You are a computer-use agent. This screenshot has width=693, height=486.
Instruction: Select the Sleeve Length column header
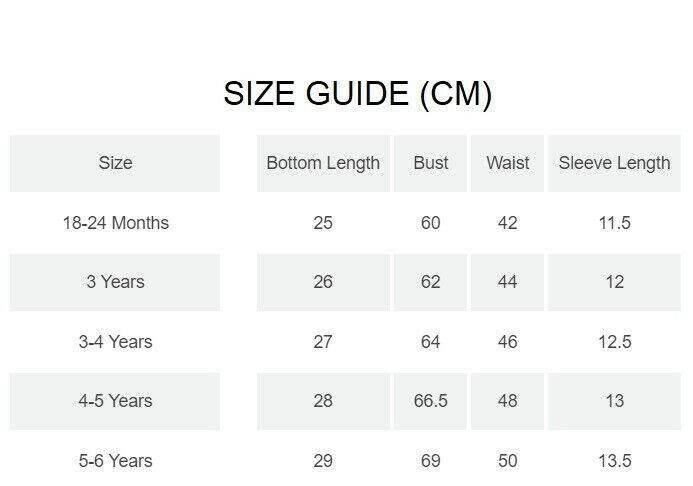pyautogui.click(x=614, y=163)
